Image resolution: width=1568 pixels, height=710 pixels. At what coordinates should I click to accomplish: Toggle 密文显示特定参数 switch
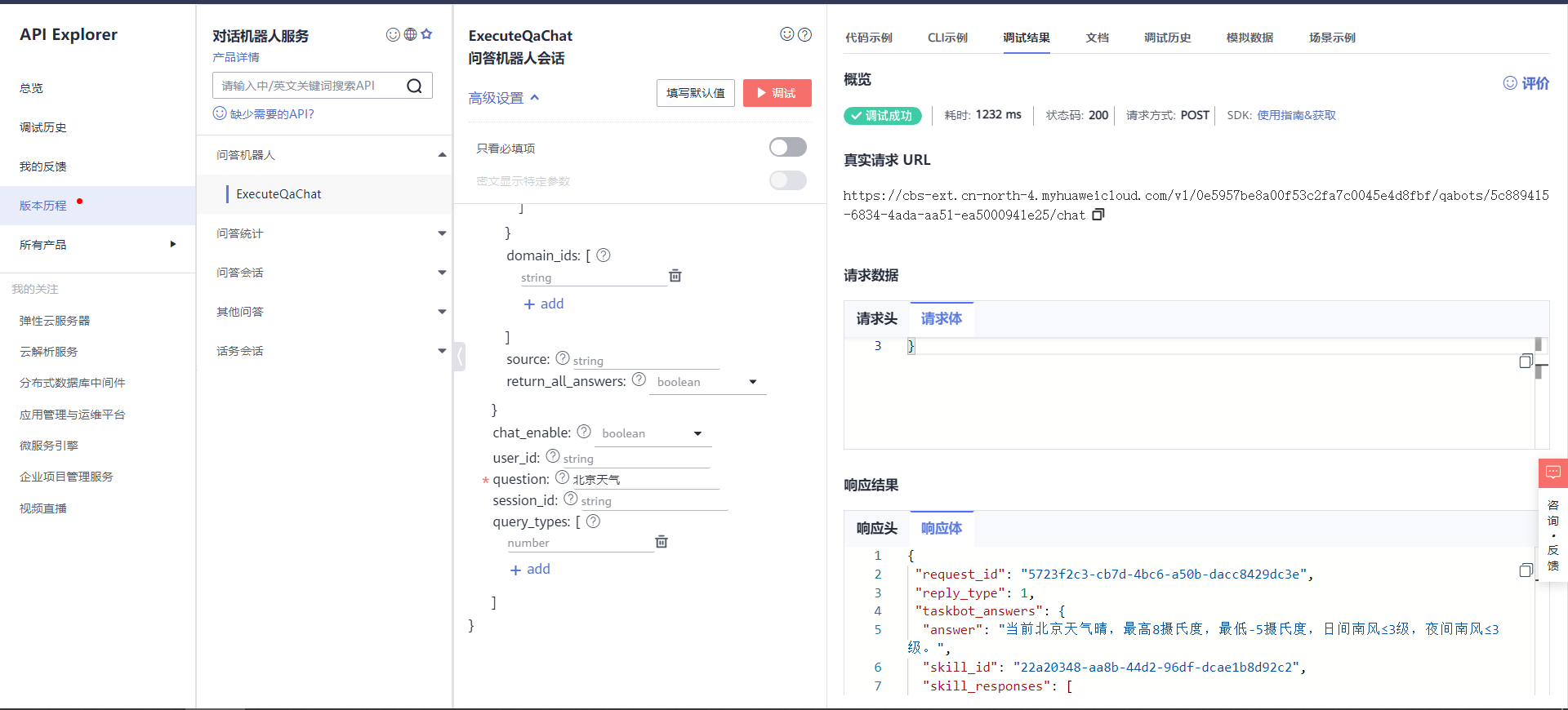[788, 180]
